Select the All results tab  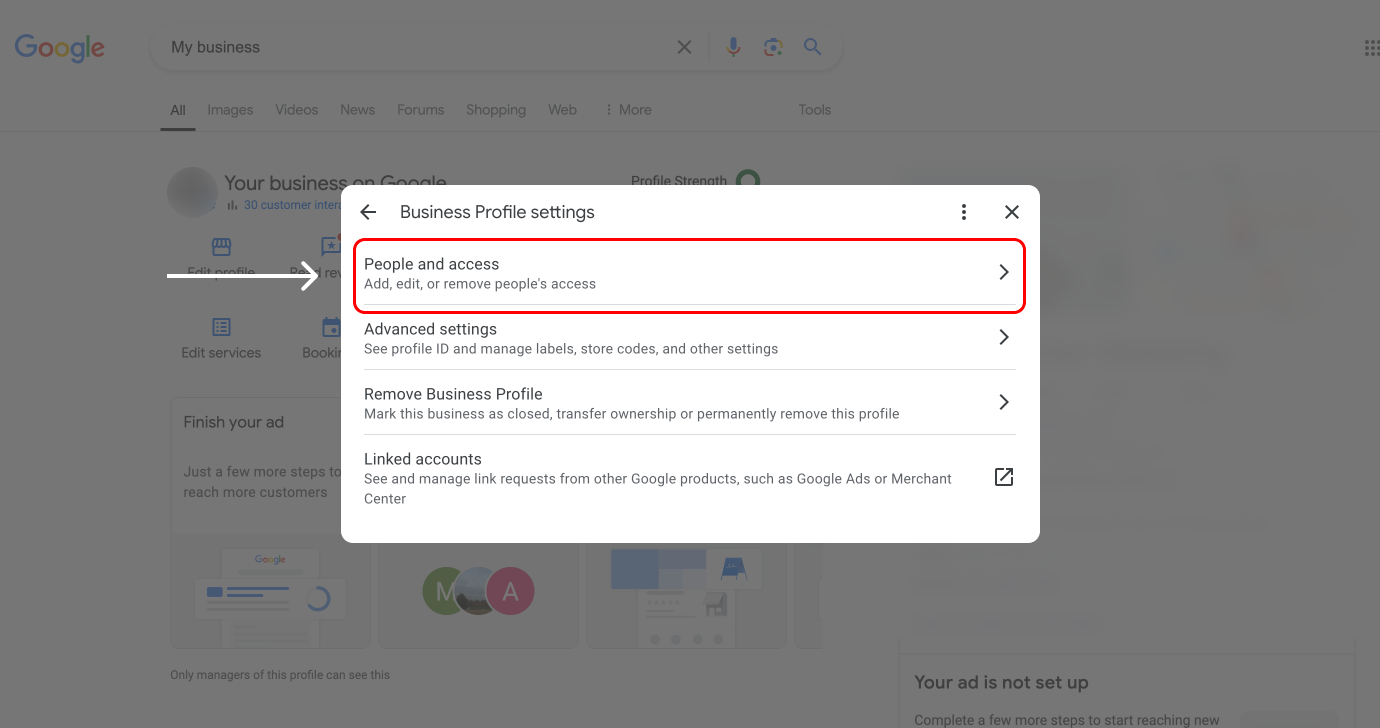tap(178, 110)
